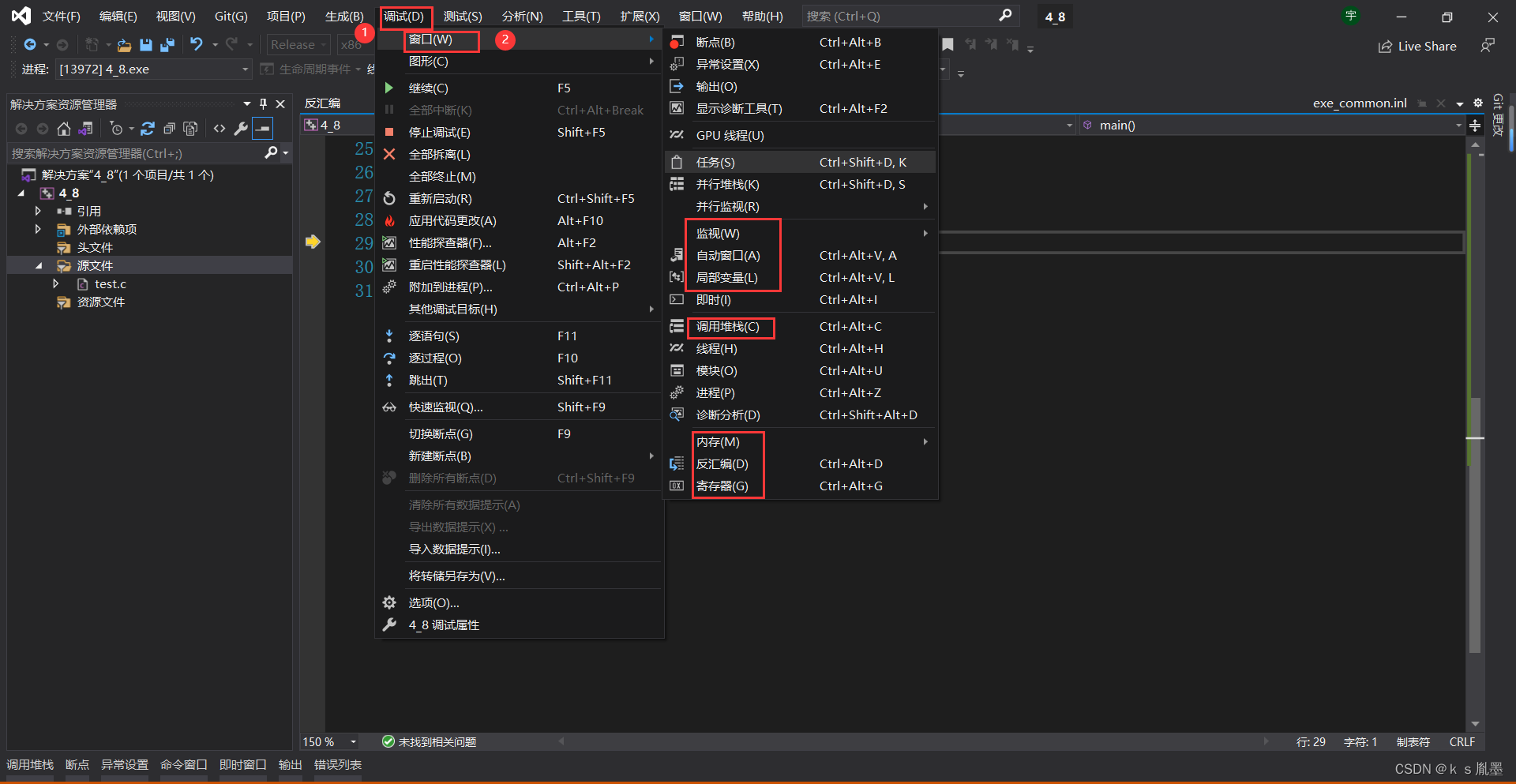Expand the 外部依赖项 tree node

pyautogui.click(x=38, y=229)
